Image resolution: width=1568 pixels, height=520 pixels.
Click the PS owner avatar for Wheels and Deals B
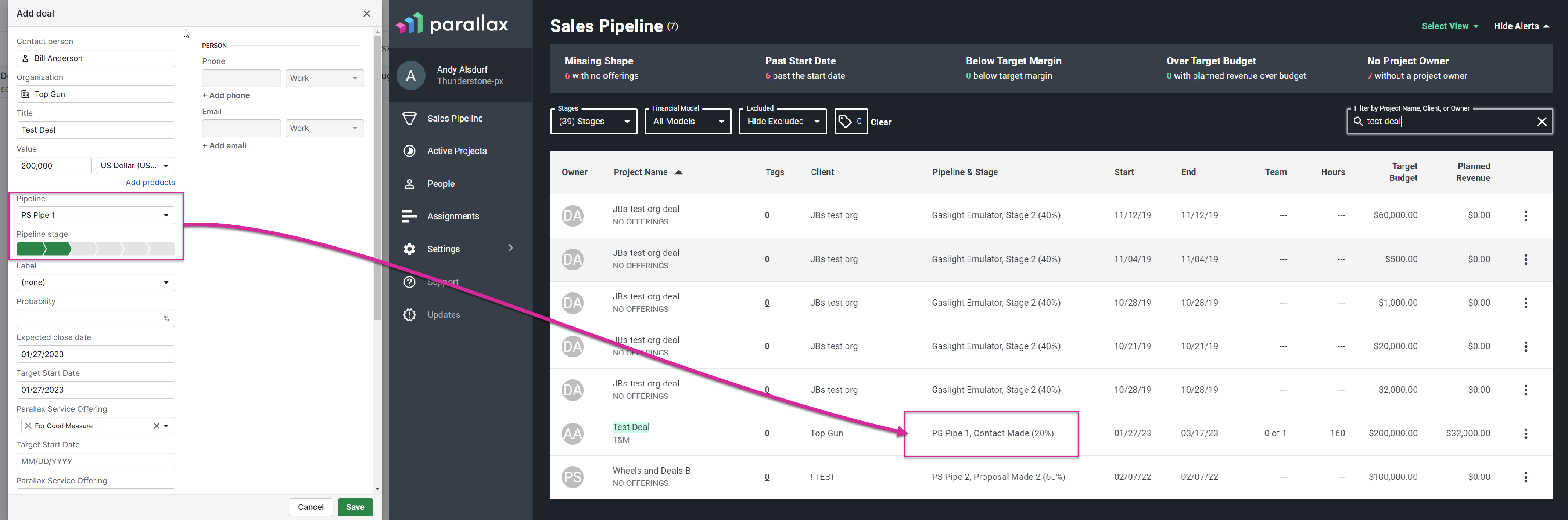coord(573,477)
